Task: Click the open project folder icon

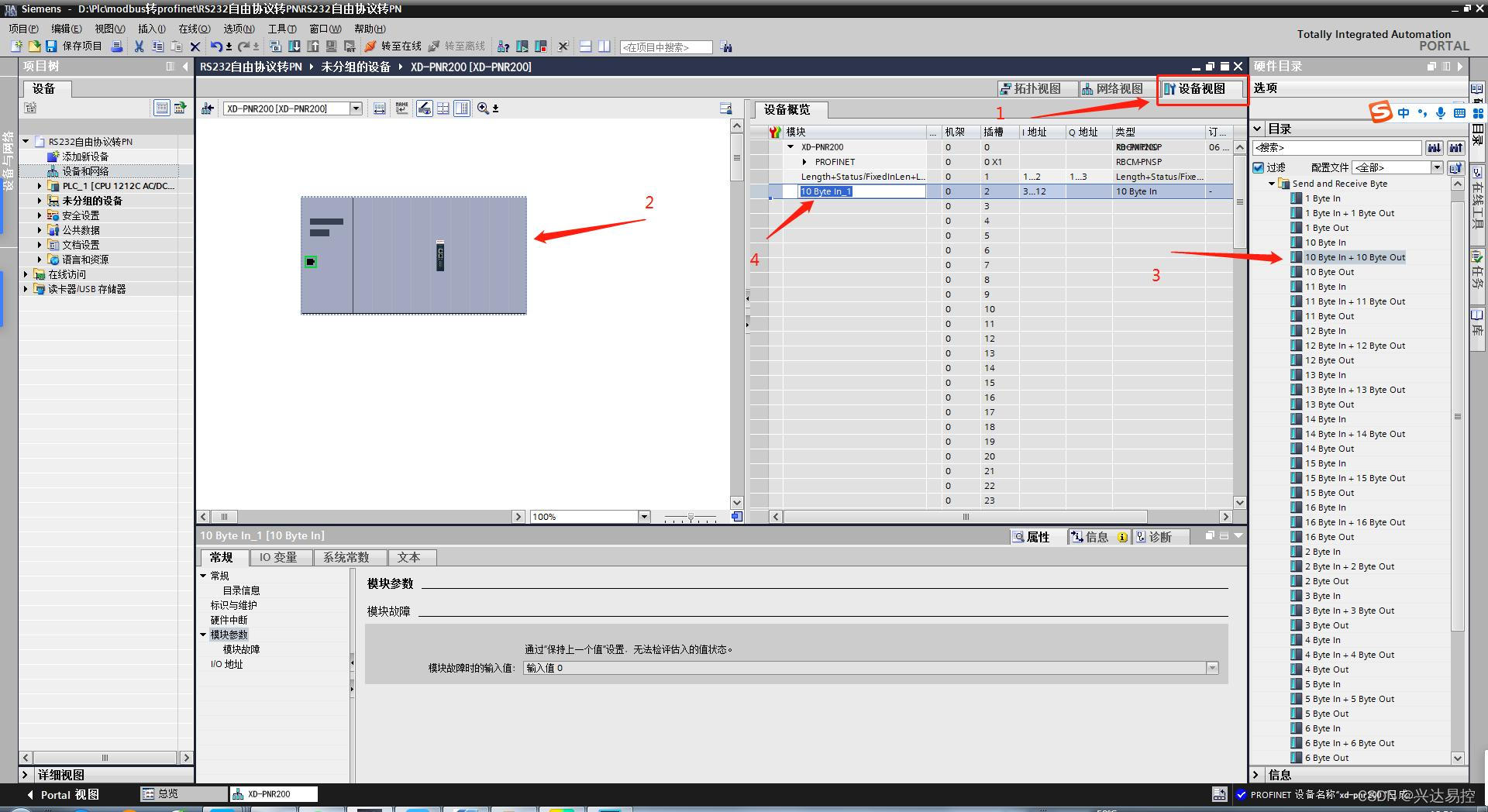Action: [34, 46]
